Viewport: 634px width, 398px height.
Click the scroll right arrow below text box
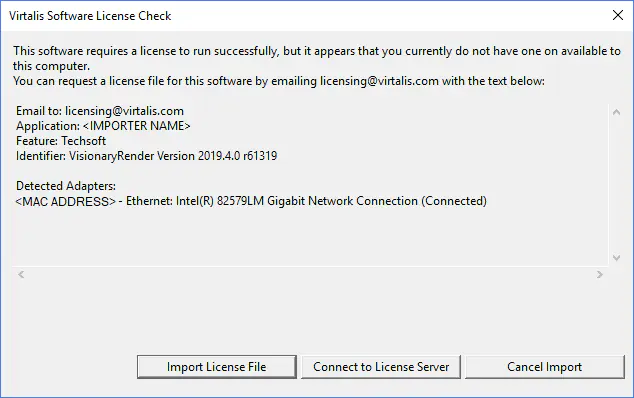[x=600, y=275]
